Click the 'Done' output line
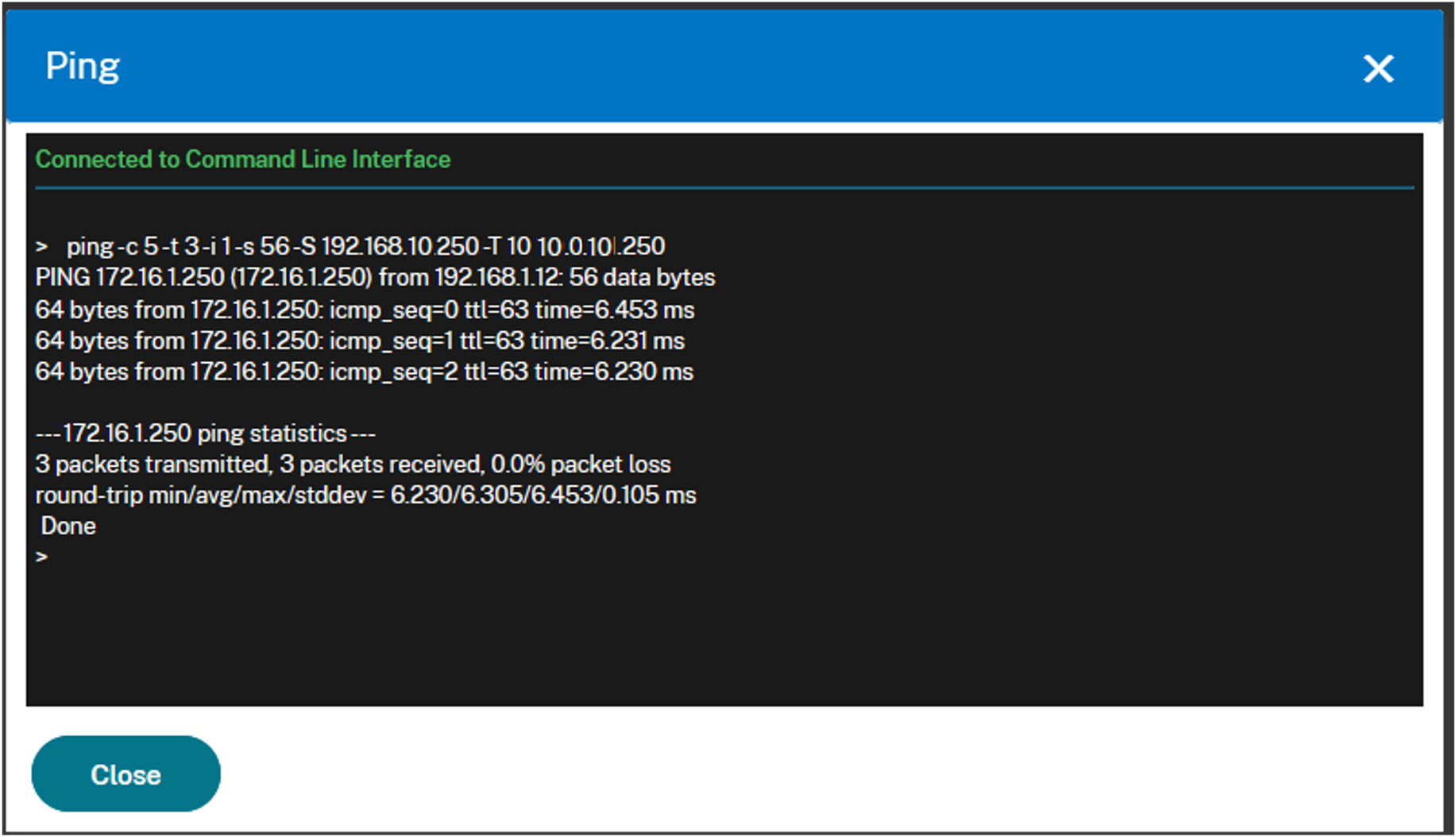The image size is (1456, 837). pyautogui.click(x=68, y=526)
